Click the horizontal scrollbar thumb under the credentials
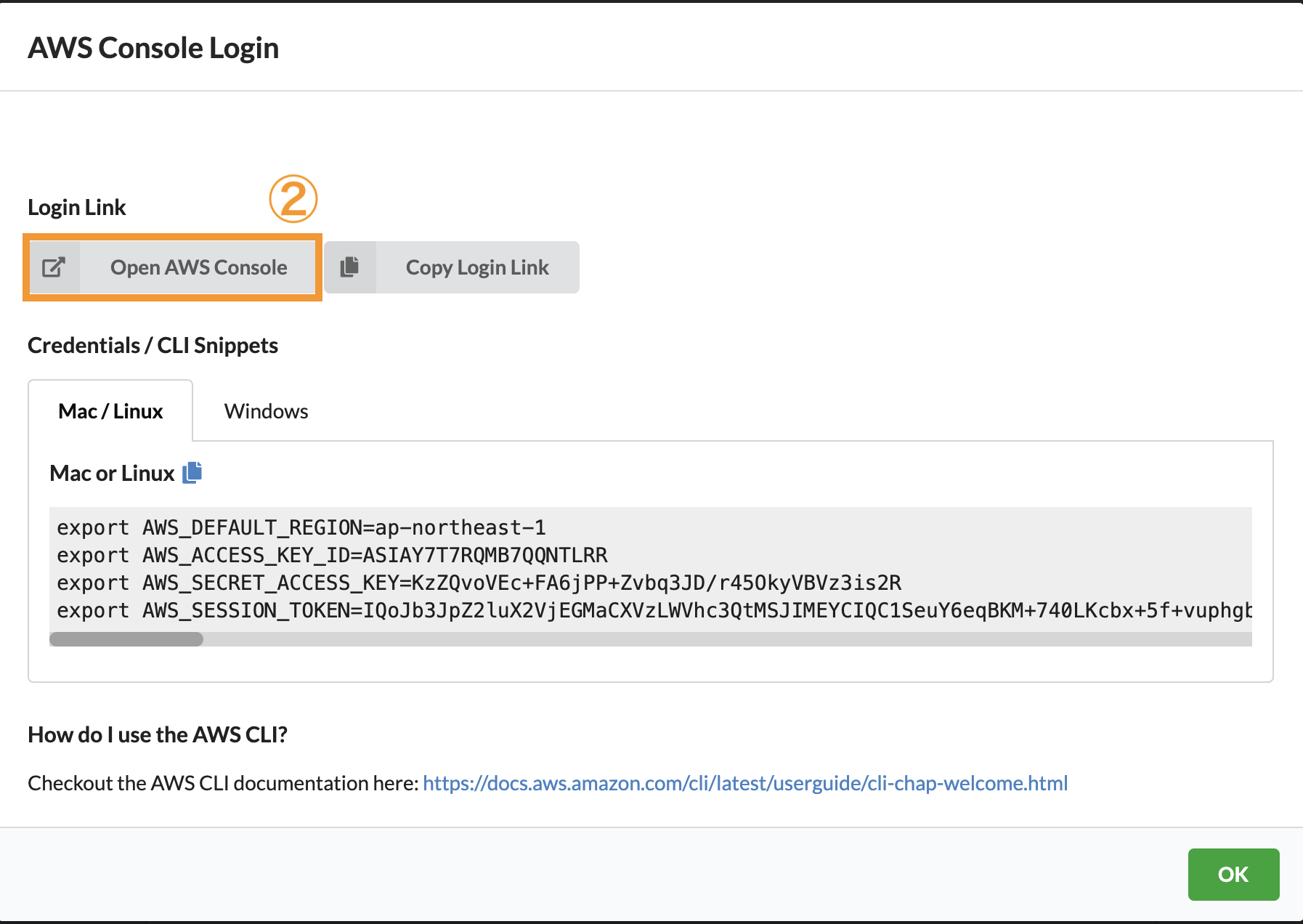The width and height of the screenshot is (1303, 924). pyautogui.click(x=126, y=639)
